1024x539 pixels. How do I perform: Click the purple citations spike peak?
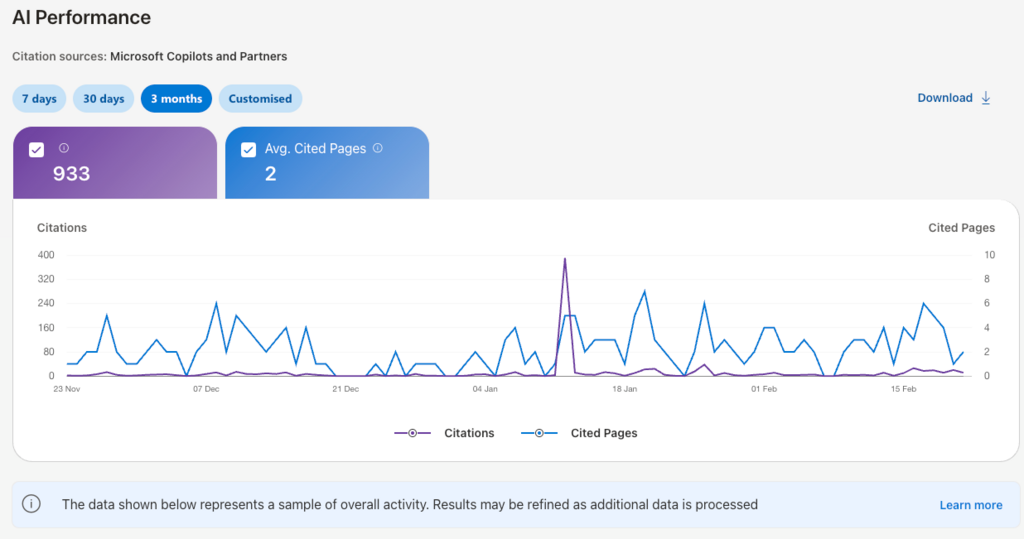[565, 259]
